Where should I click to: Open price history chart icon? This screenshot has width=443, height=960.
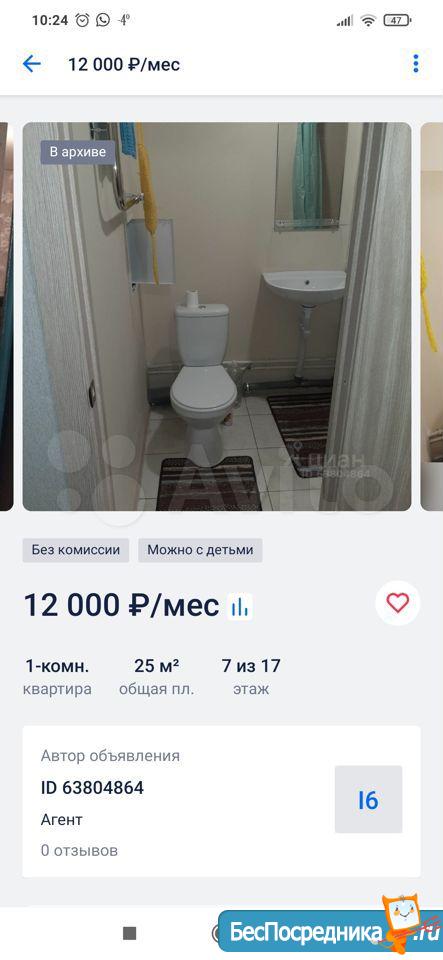tap(240, 606)
